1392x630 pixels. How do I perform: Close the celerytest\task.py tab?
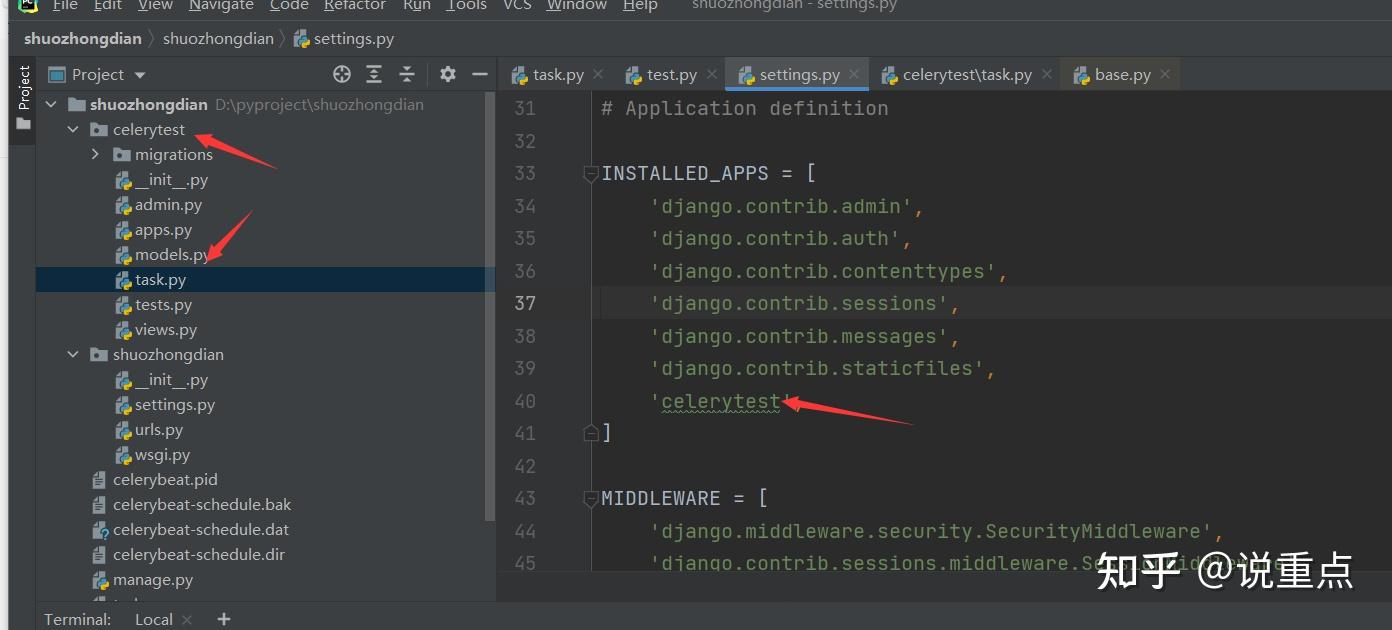click(1046, 74)
